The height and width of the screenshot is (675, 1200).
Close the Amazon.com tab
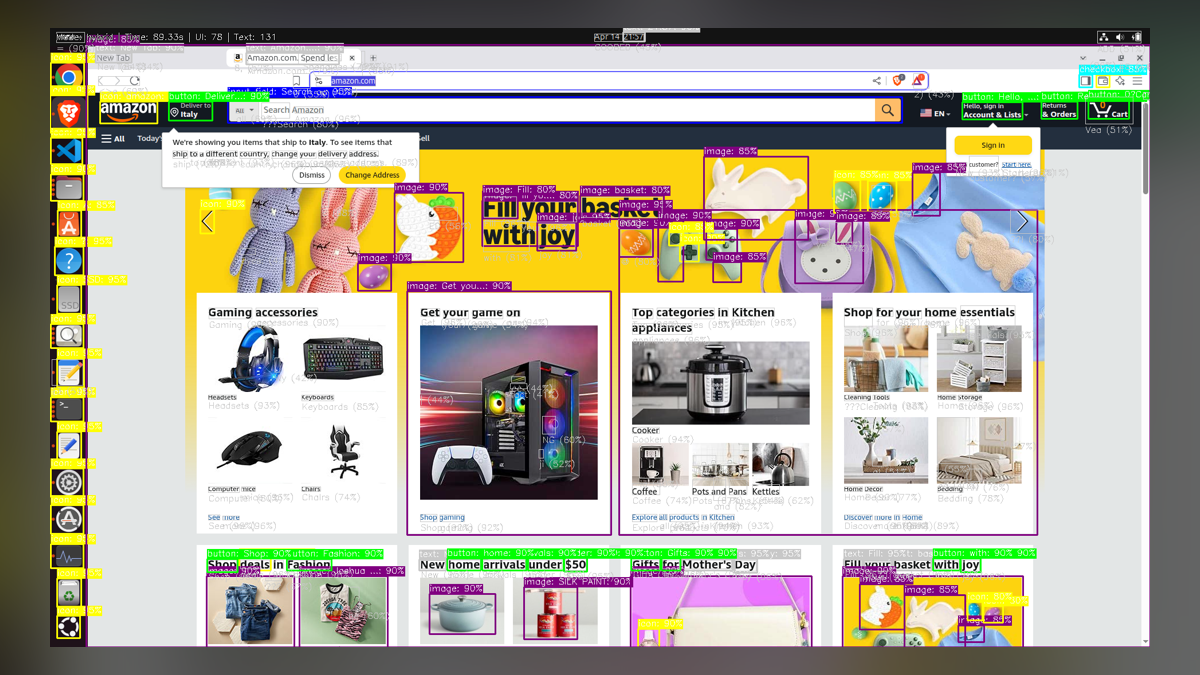point(352,58)
